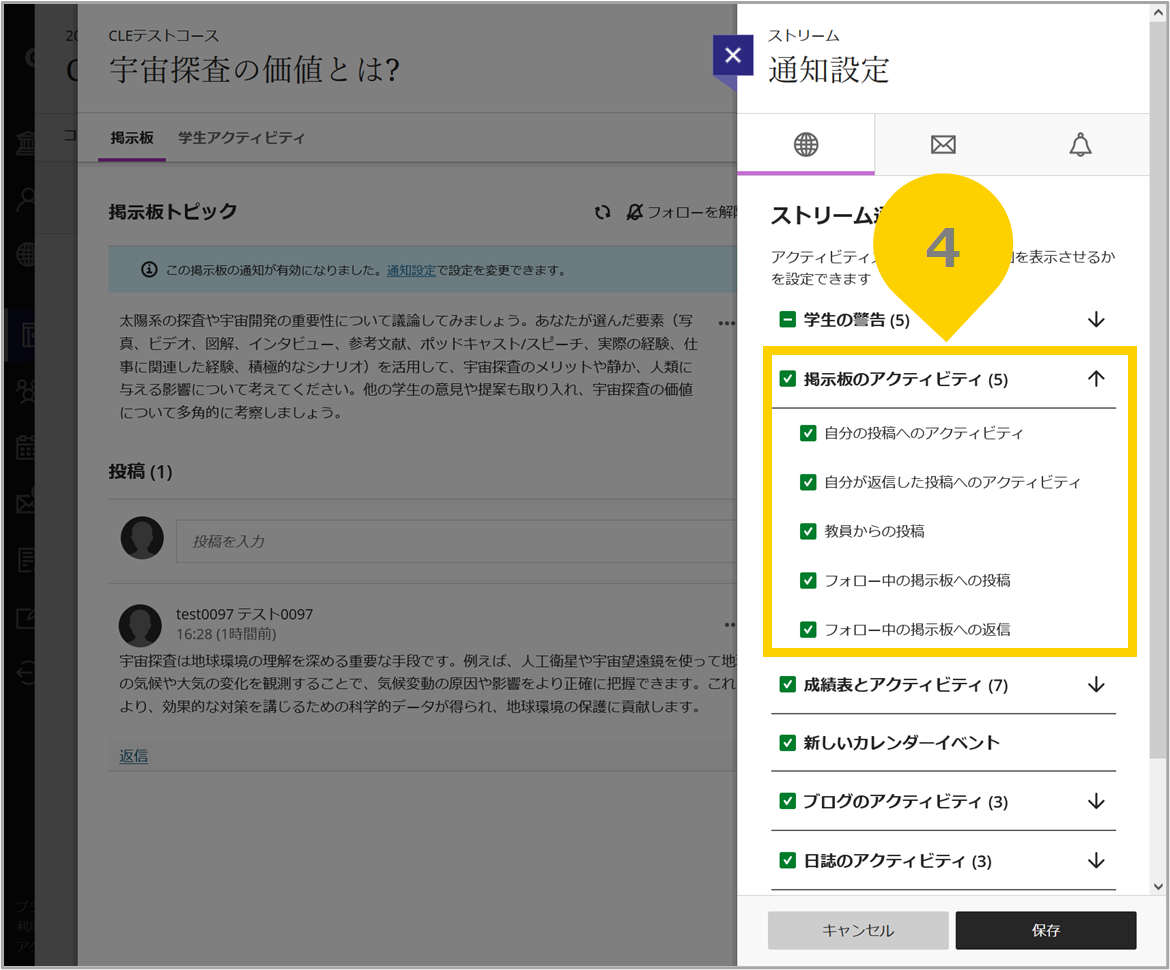Toggle the 成績表とアクティビティ (7) checkbox

pos(787,684)
